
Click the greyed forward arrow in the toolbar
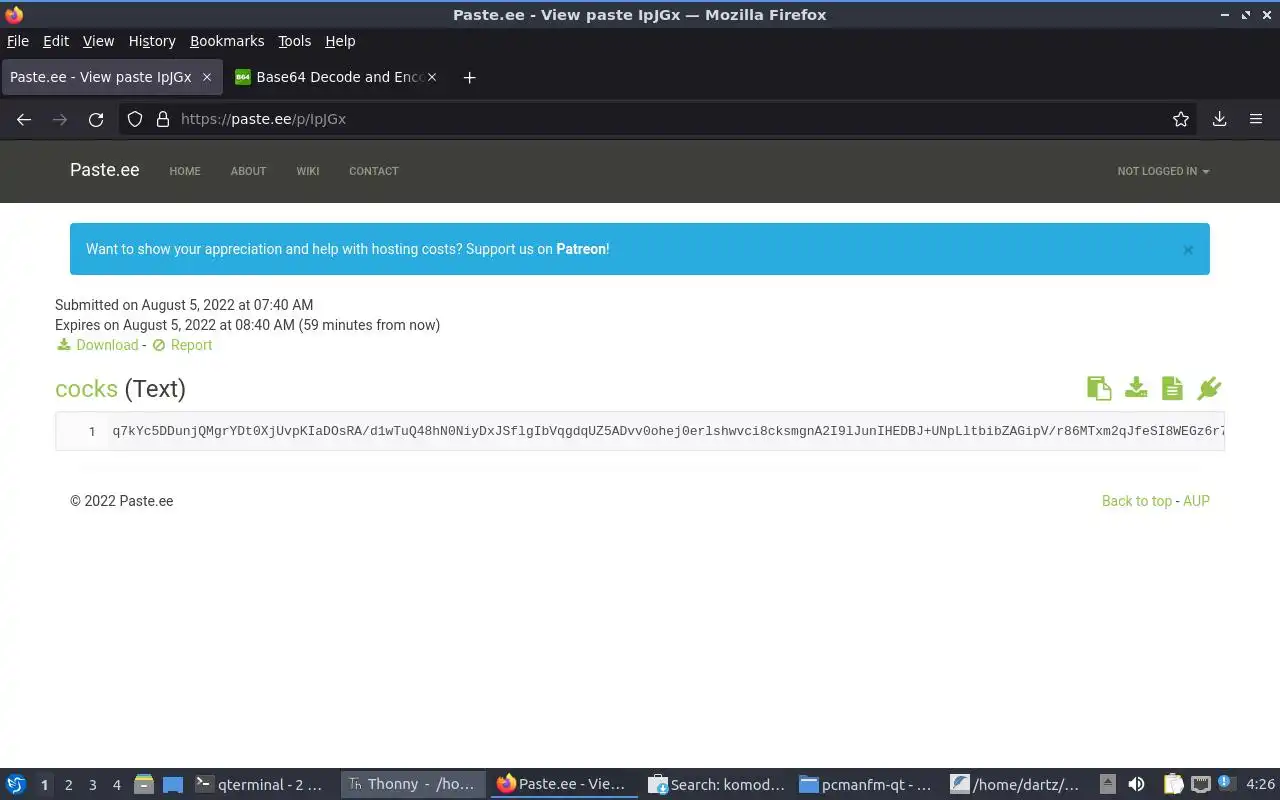click(x=60, y=119)
